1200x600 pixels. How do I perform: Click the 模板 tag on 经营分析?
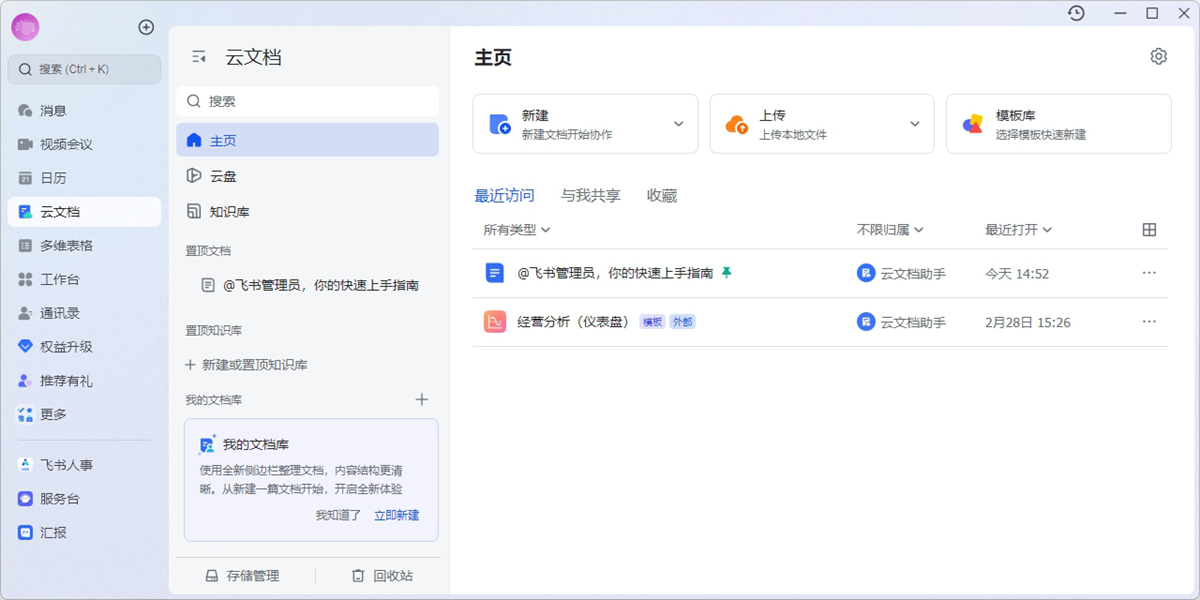coord(652,322)
